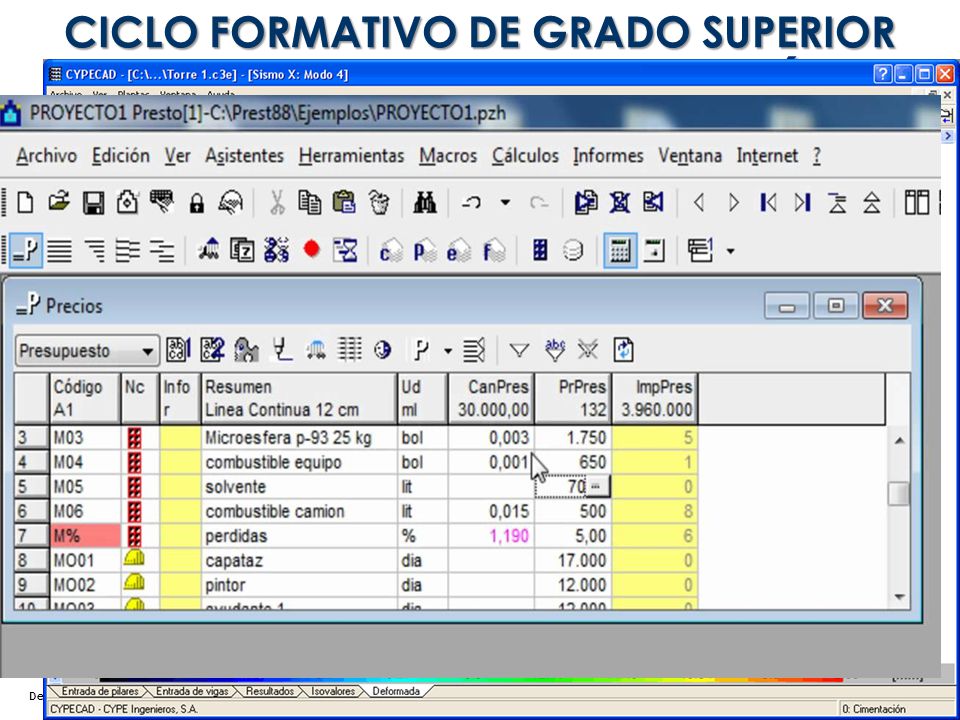Image resolution: width=960 pixels, height=720 pixels.
Task: Open the Cálculos menu
Action: 525,156
